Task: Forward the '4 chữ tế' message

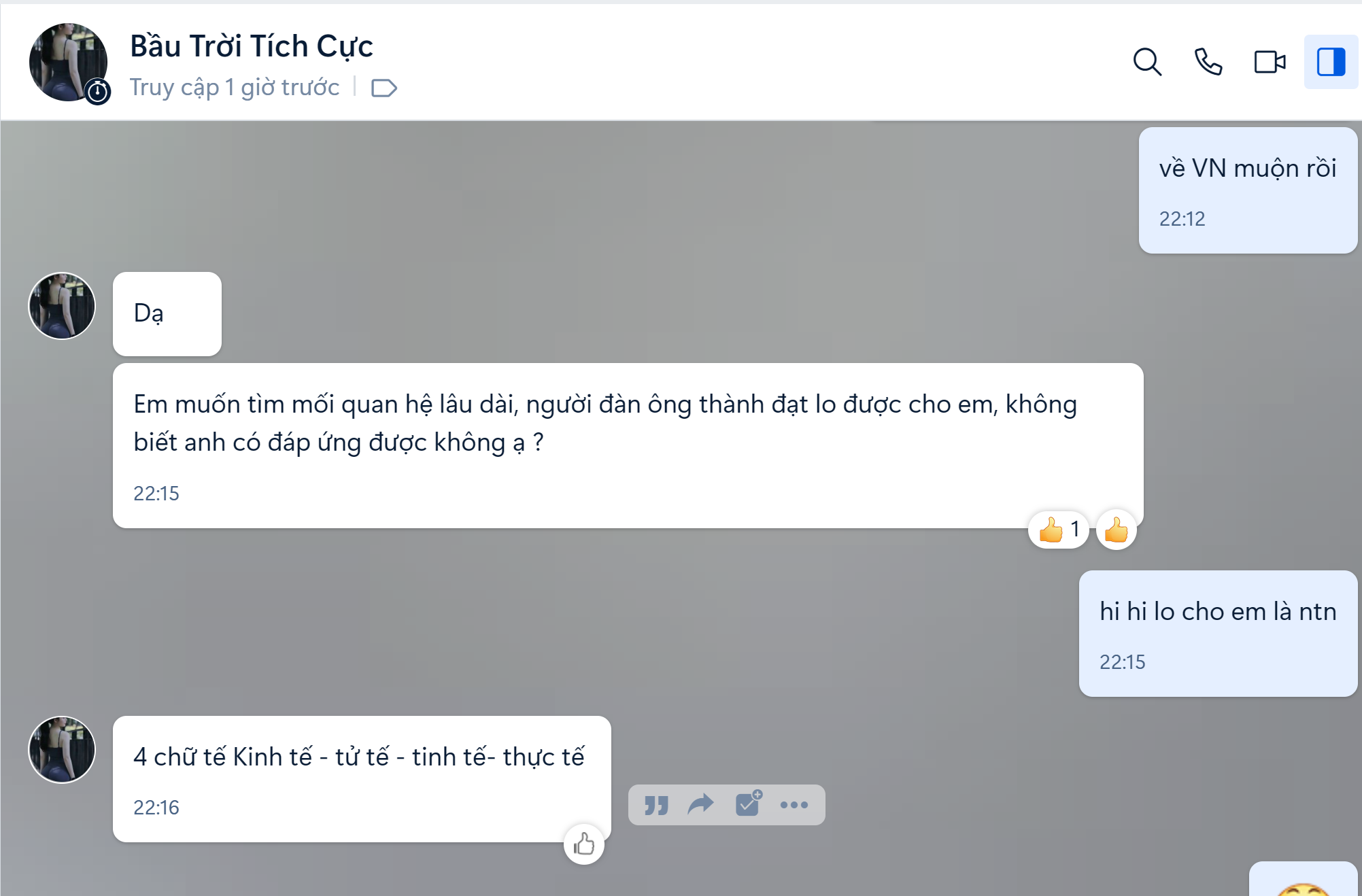Action: [x=701, y=805]
